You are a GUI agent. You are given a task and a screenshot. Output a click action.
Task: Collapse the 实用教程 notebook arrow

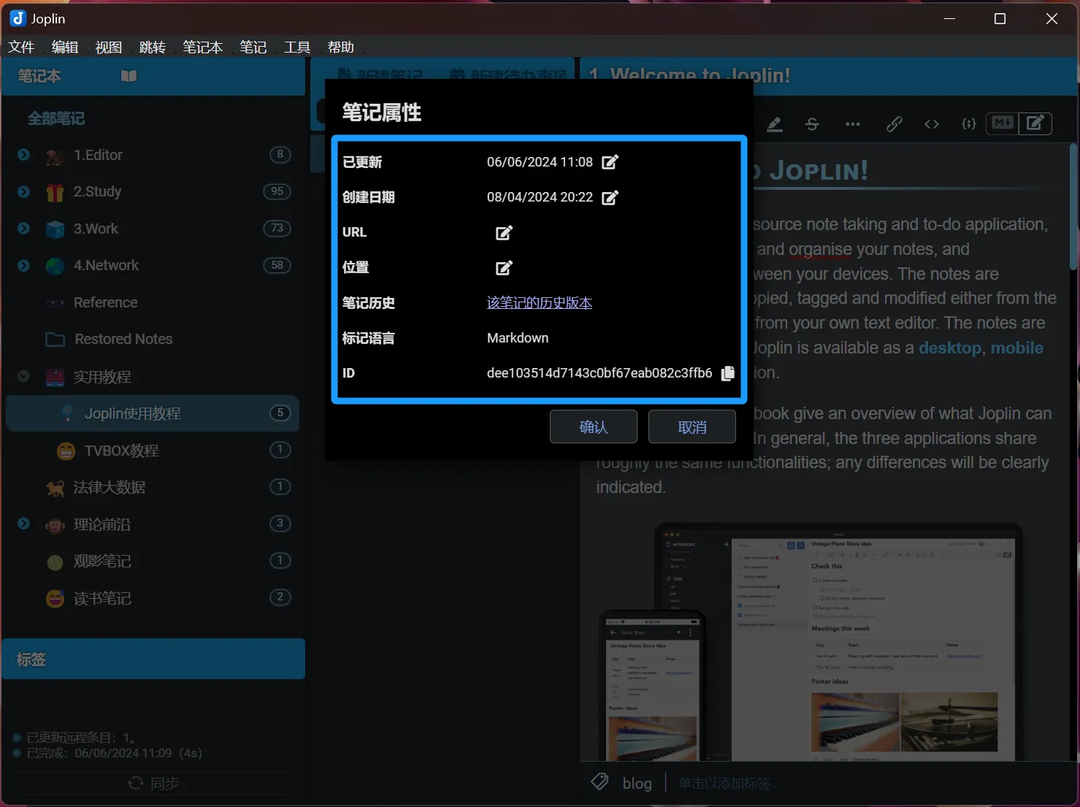(x=23, y=377)
